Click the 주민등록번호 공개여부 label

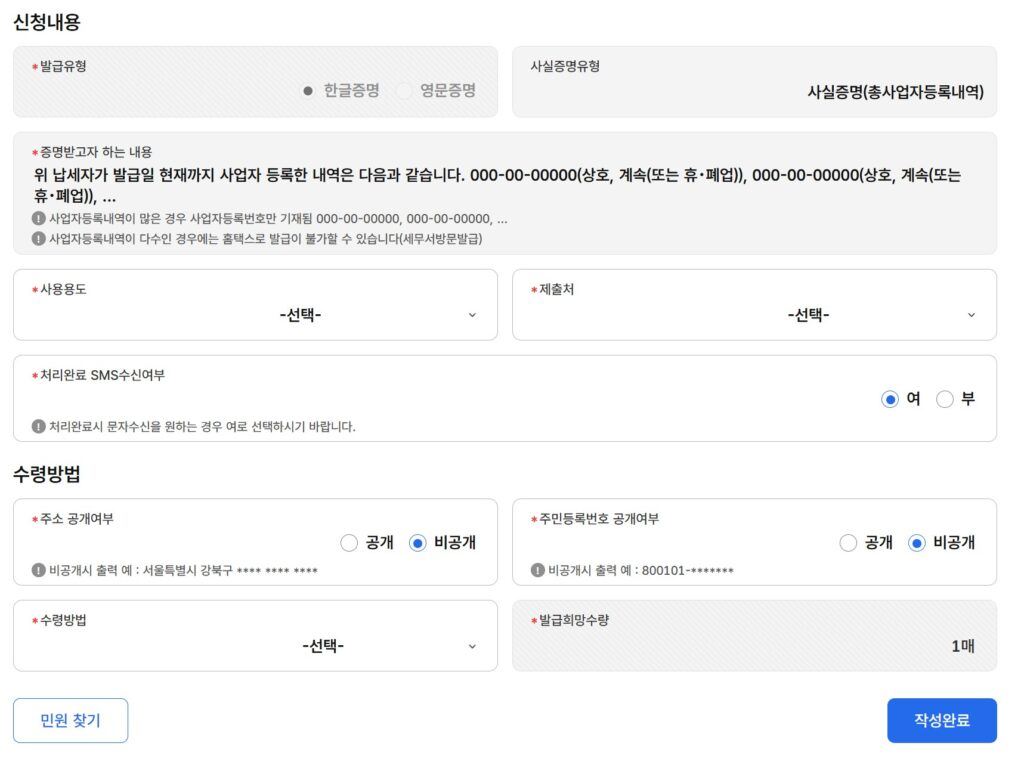599,519
